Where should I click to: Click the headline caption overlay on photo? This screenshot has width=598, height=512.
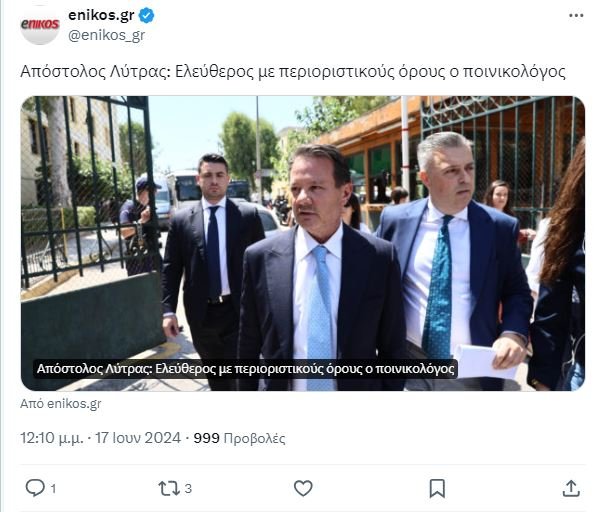(246, 369)
